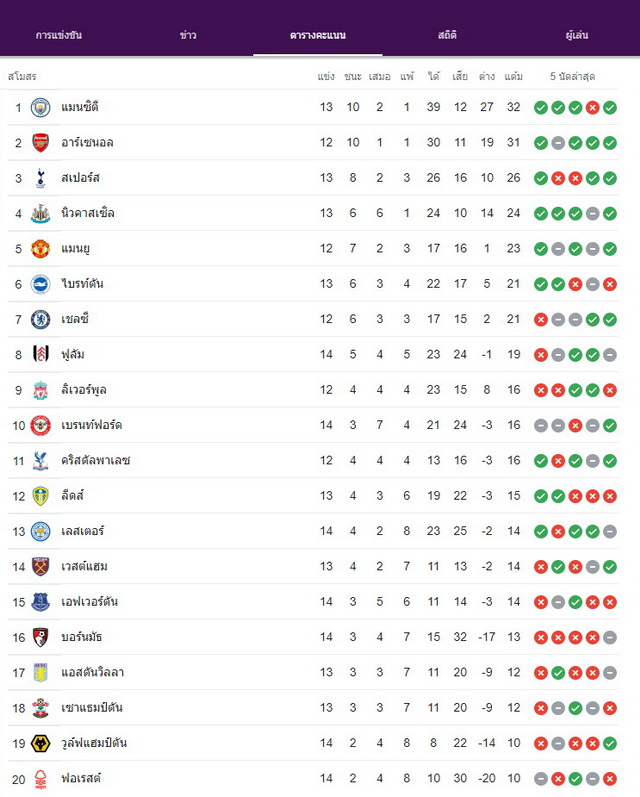Viewport: 640px width, 797px height.
Task: Click the Arsenal club crest
Action: coord(41,143)
